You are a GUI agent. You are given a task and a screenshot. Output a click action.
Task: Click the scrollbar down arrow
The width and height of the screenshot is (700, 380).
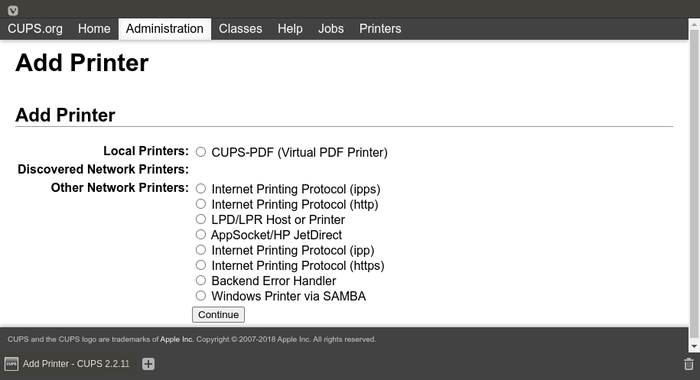tap(694, 346)
